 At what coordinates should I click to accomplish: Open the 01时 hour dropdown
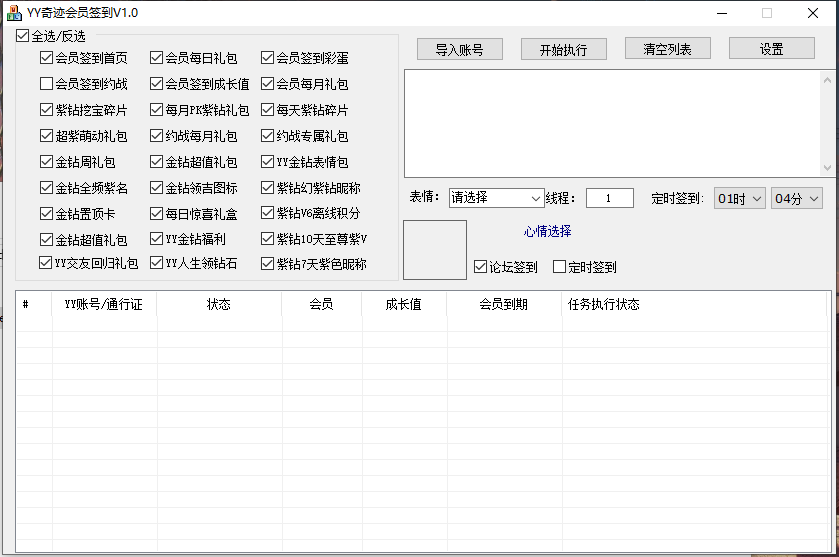[x=739, y=199]
